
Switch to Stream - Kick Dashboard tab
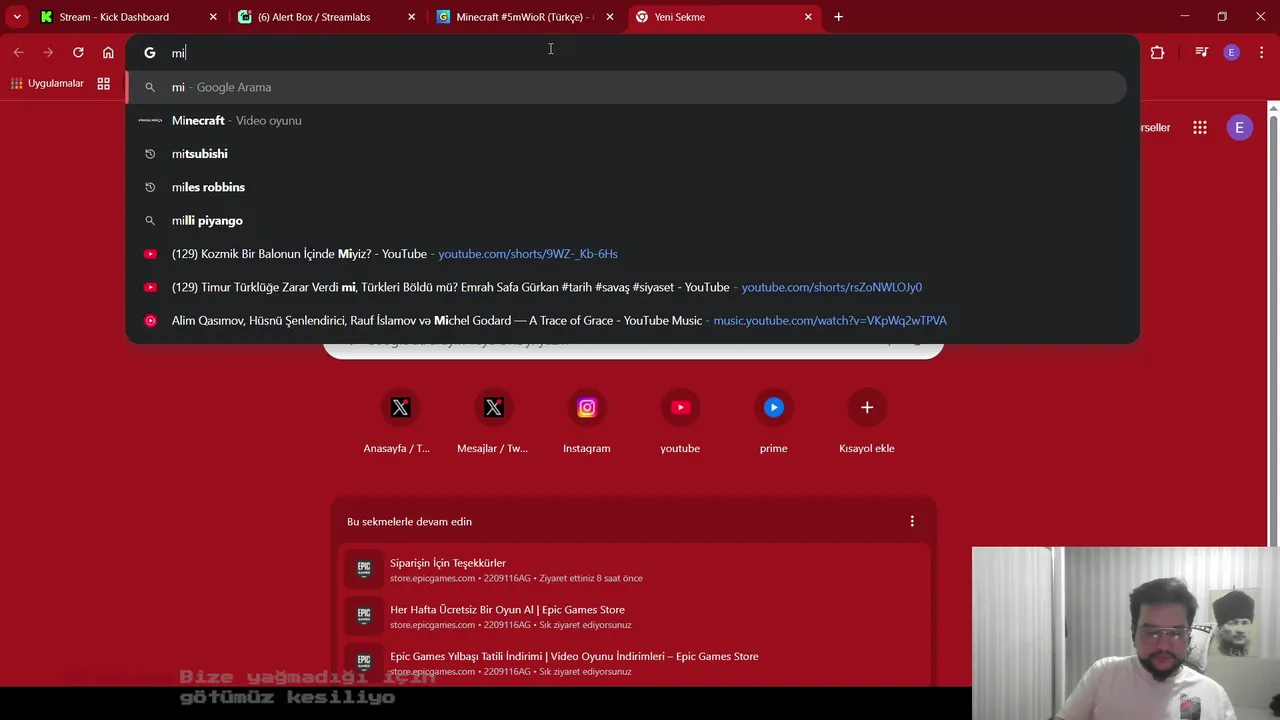[x=127, y=17]
